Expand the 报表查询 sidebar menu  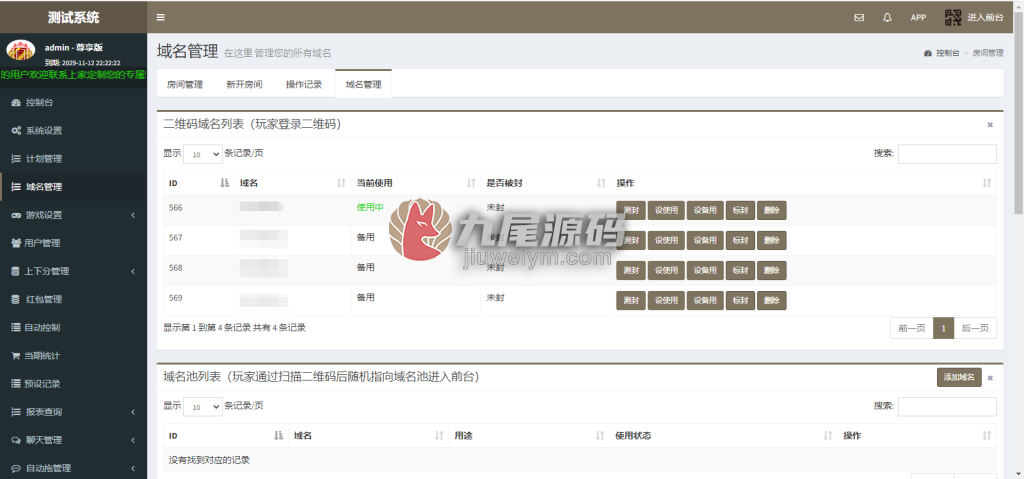pos(73,412)
